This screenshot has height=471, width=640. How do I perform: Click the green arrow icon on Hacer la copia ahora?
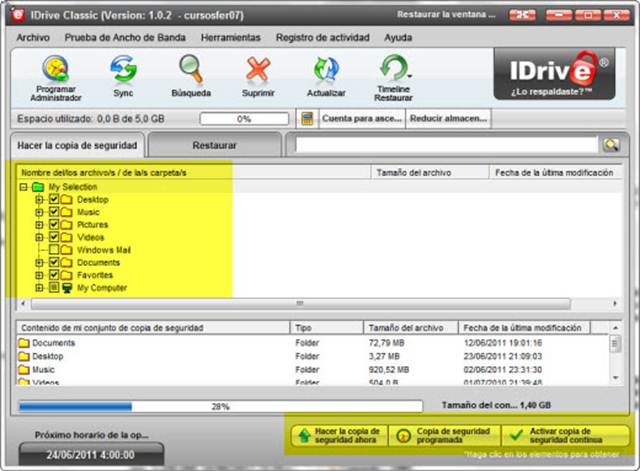tap(304, 436)
